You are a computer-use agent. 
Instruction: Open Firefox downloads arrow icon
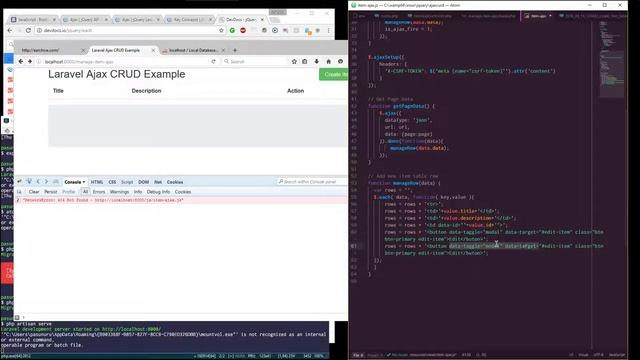pos(316,62)
